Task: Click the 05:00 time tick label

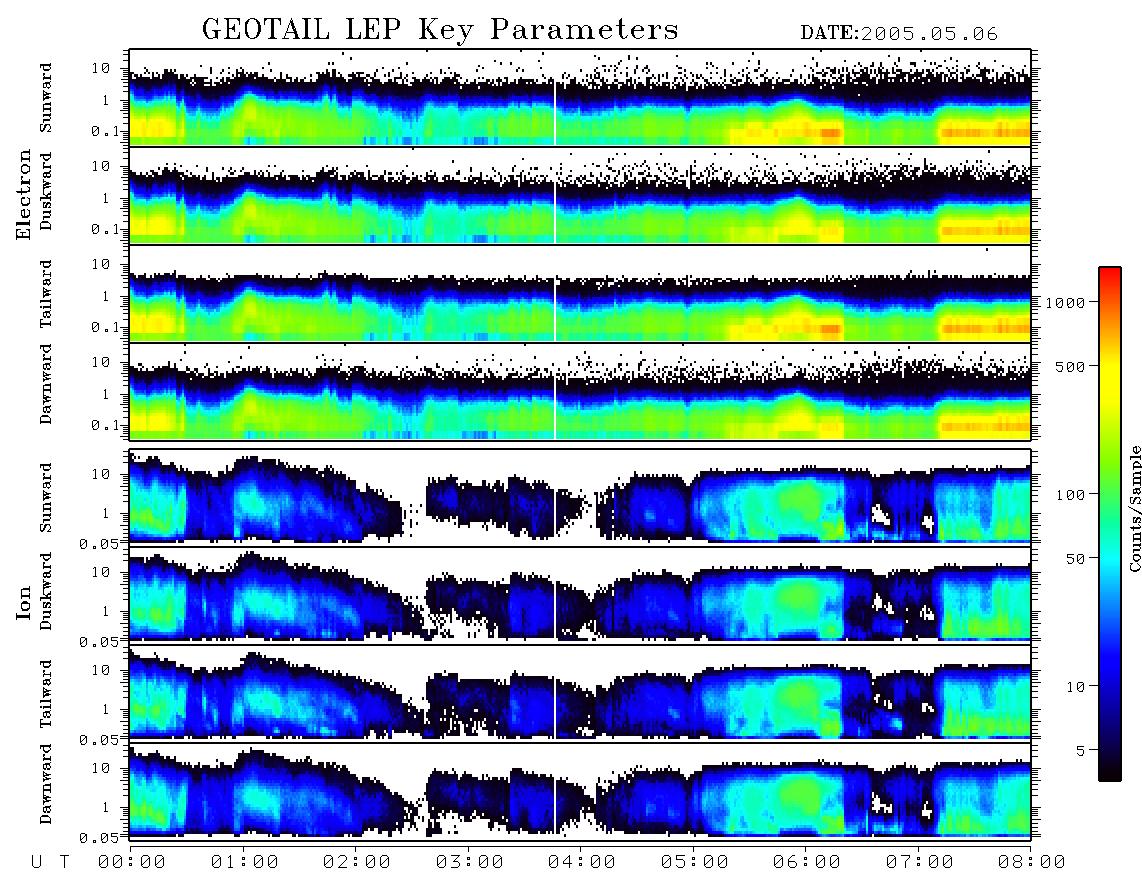Action: point(695,862)
